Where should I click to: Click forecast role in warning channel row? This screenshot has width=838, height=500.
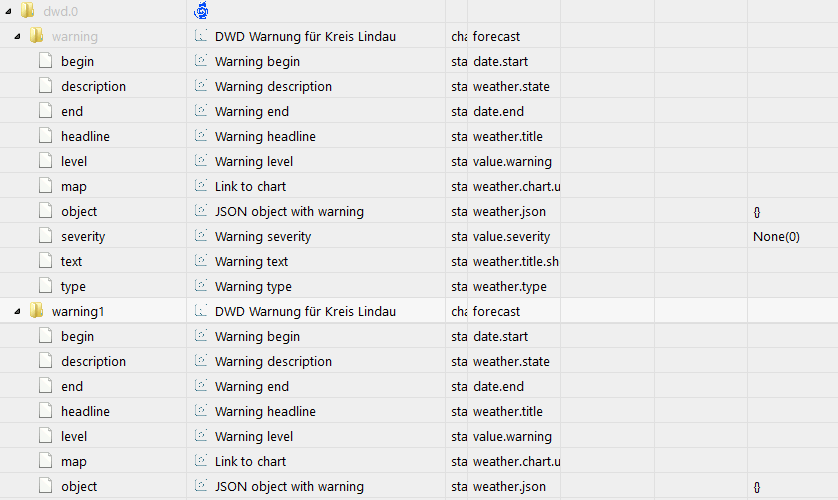pyautogui.click(x=496, y=36)
